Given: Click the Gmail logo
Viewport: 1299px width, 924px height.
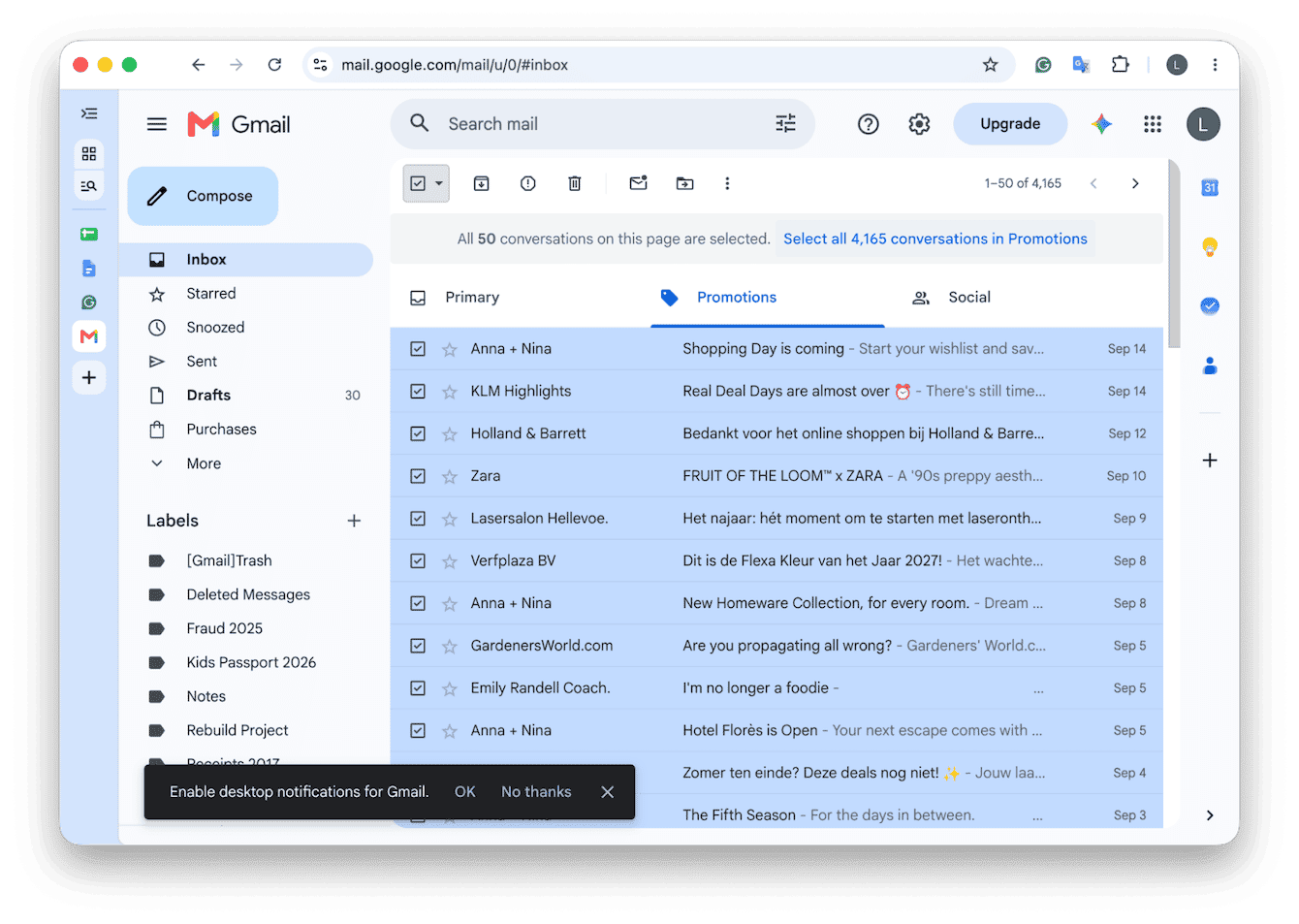Looking at the screenshot, I should point(238,124).
